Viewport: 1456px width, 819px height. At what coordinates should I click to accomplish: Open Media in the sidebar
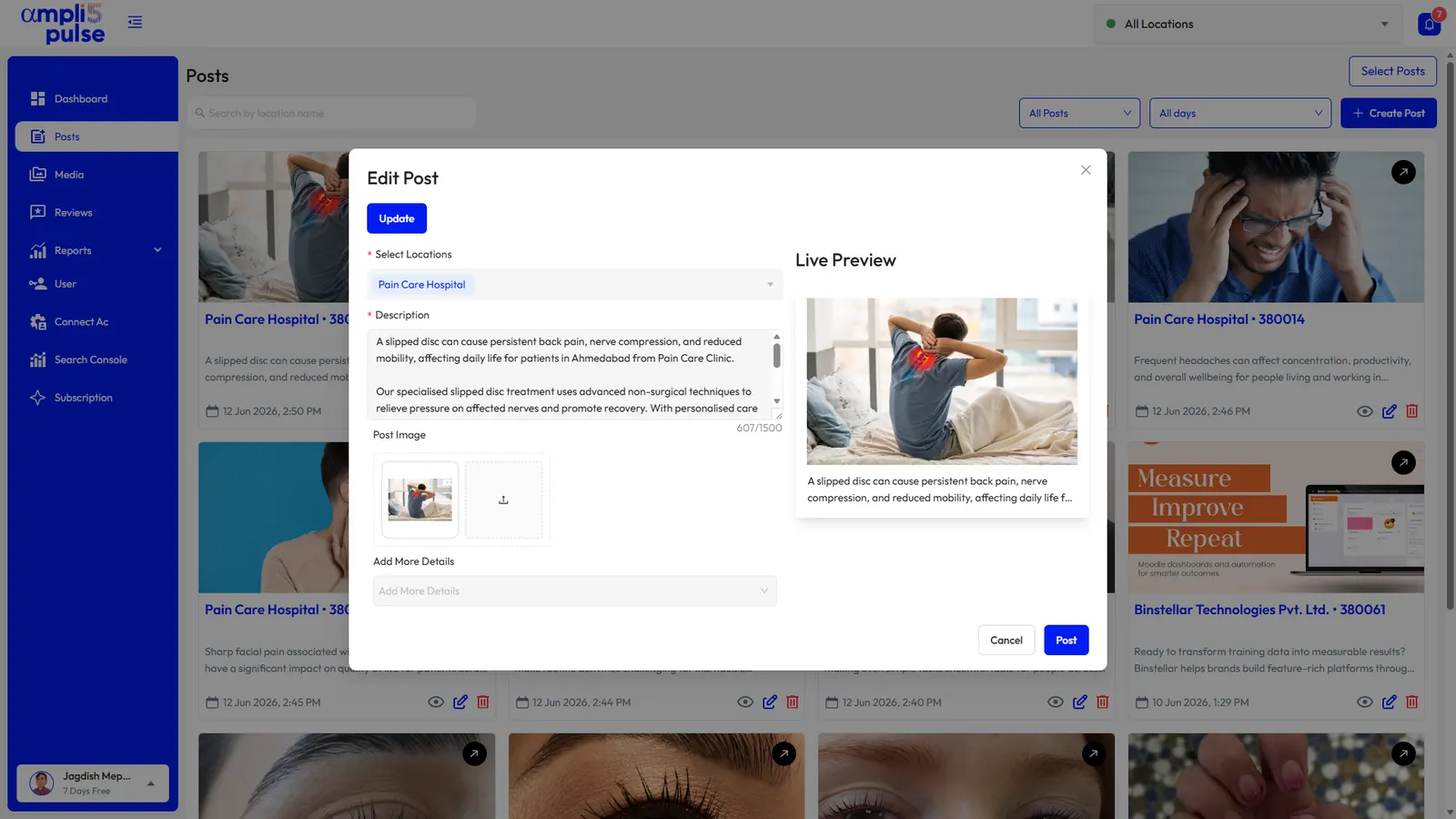(x=96, y=175)
